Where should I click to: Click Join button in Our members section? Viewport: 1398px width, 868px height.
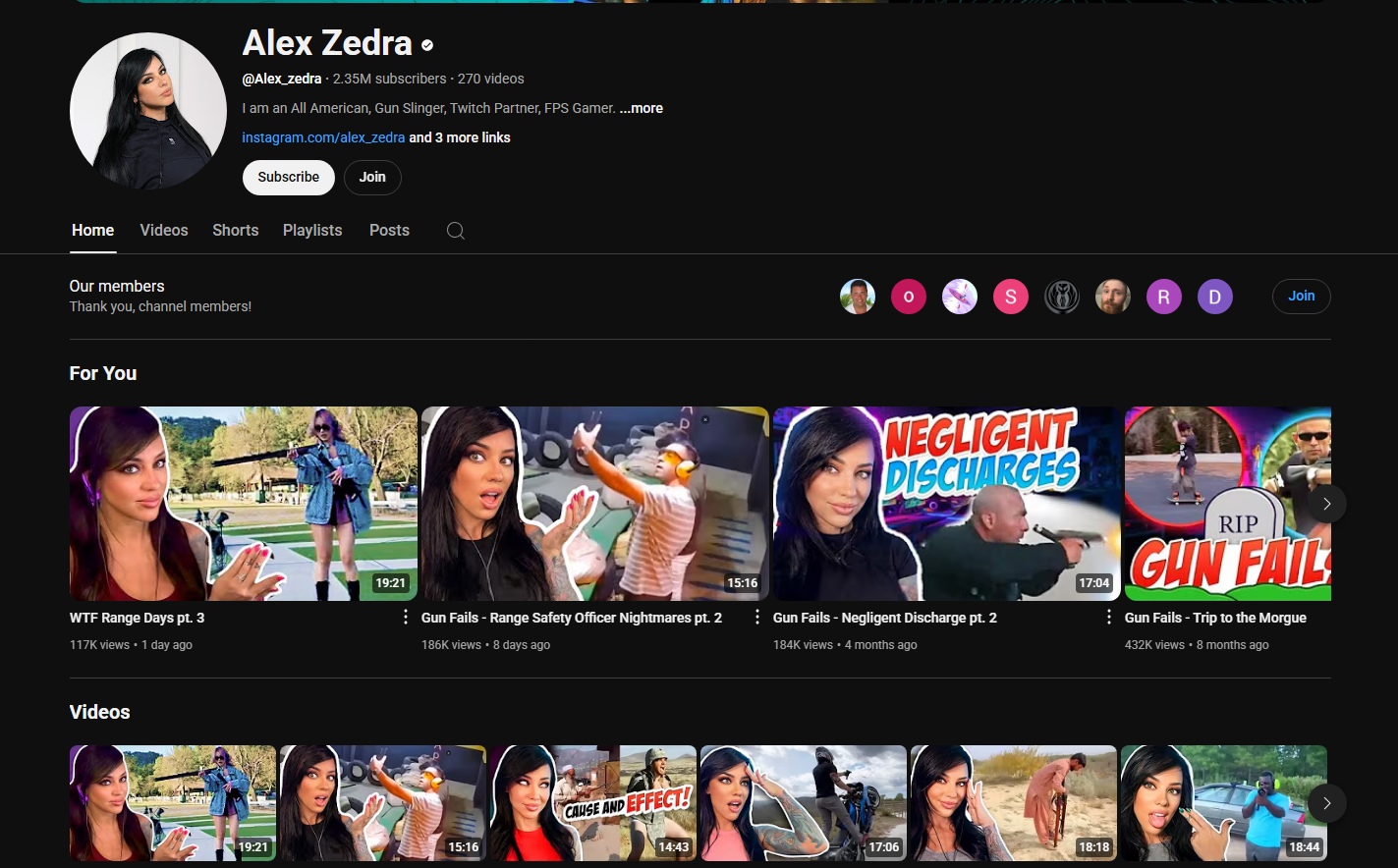coord(1302,297)
